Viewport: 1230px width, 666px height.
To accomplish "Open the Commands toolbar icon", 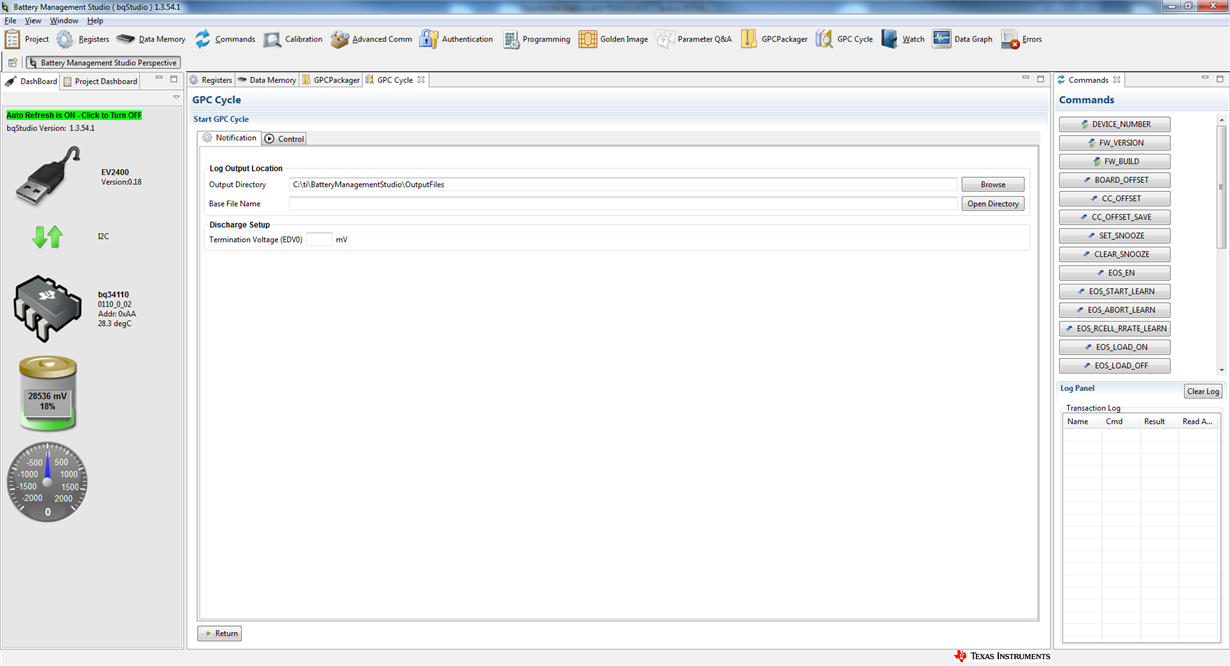I will [203, 39].
